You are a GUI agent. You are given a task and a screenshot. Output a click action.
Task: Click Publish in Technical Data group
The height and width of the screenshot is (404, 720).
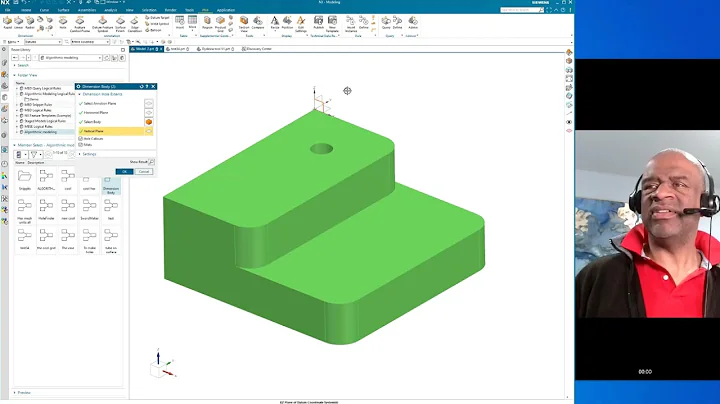pos(318,23)
